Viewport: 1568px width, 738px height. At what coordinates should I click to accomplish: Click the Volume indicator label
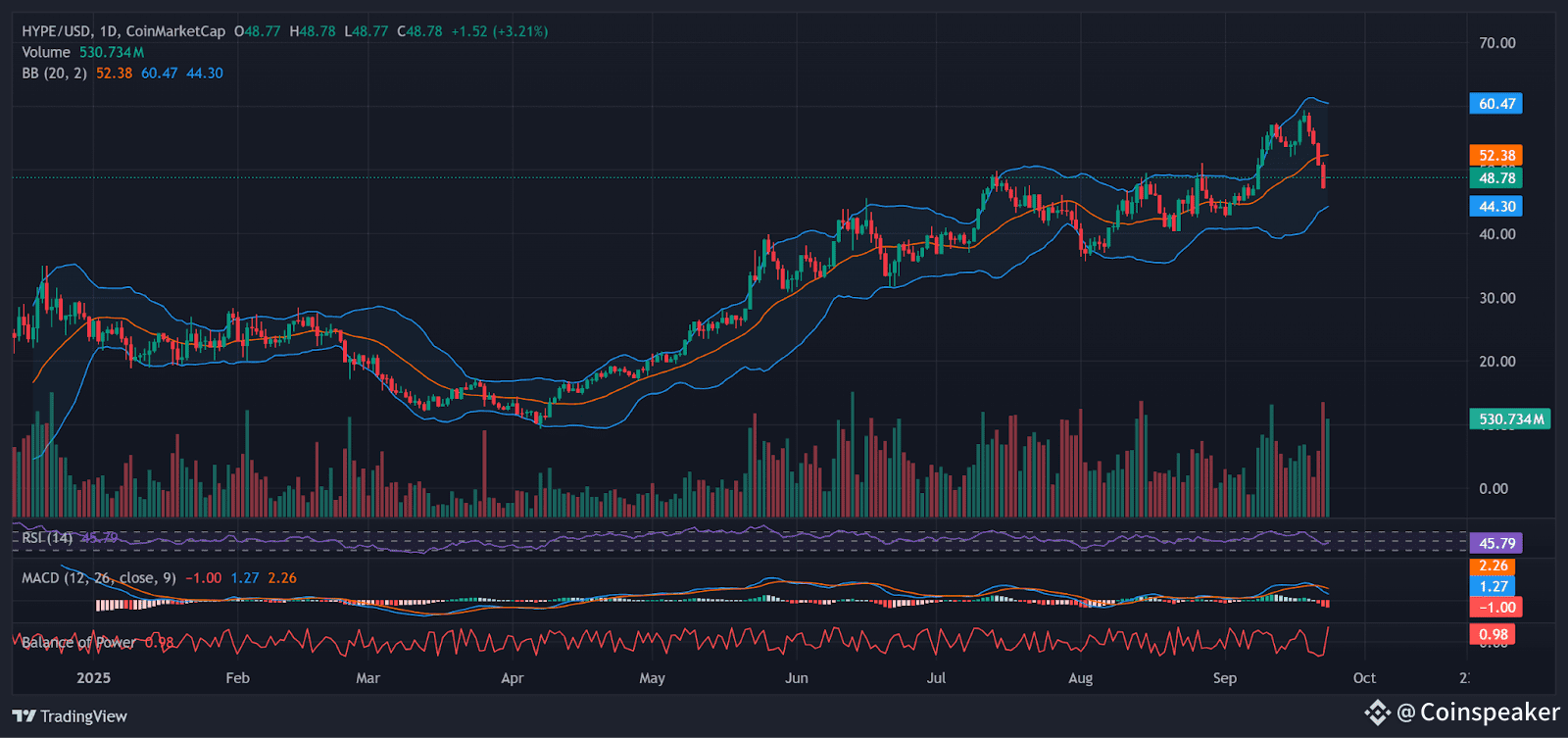[x=46, y=52]
